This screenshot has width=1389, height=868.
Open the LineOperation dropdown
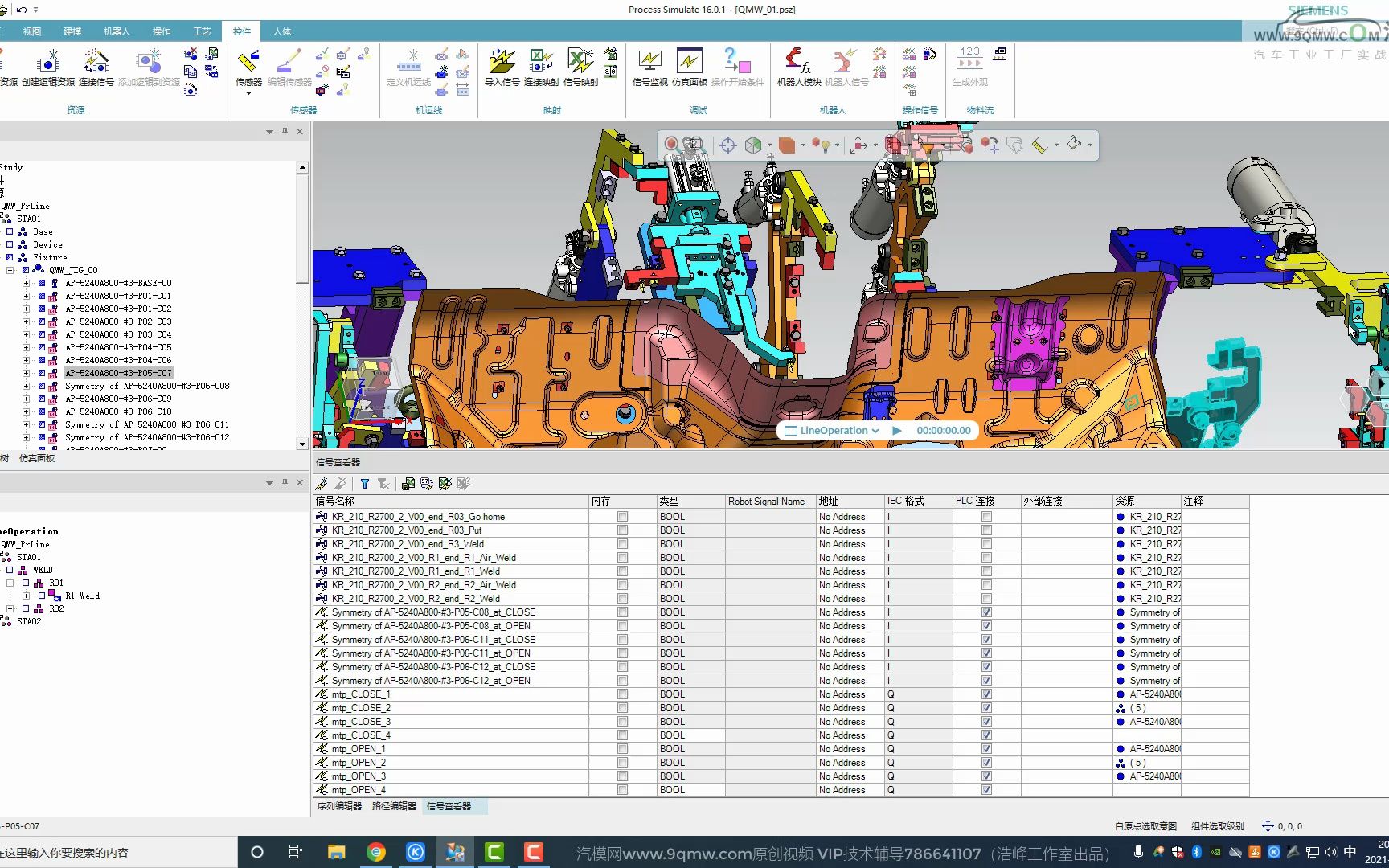click(x=875, y=431)
